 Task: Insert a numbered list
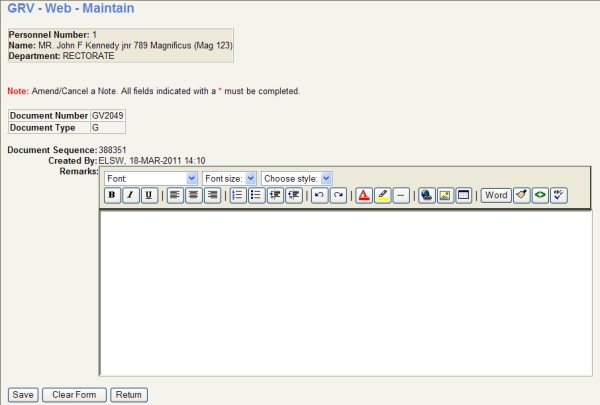click(x=238, y=196)
